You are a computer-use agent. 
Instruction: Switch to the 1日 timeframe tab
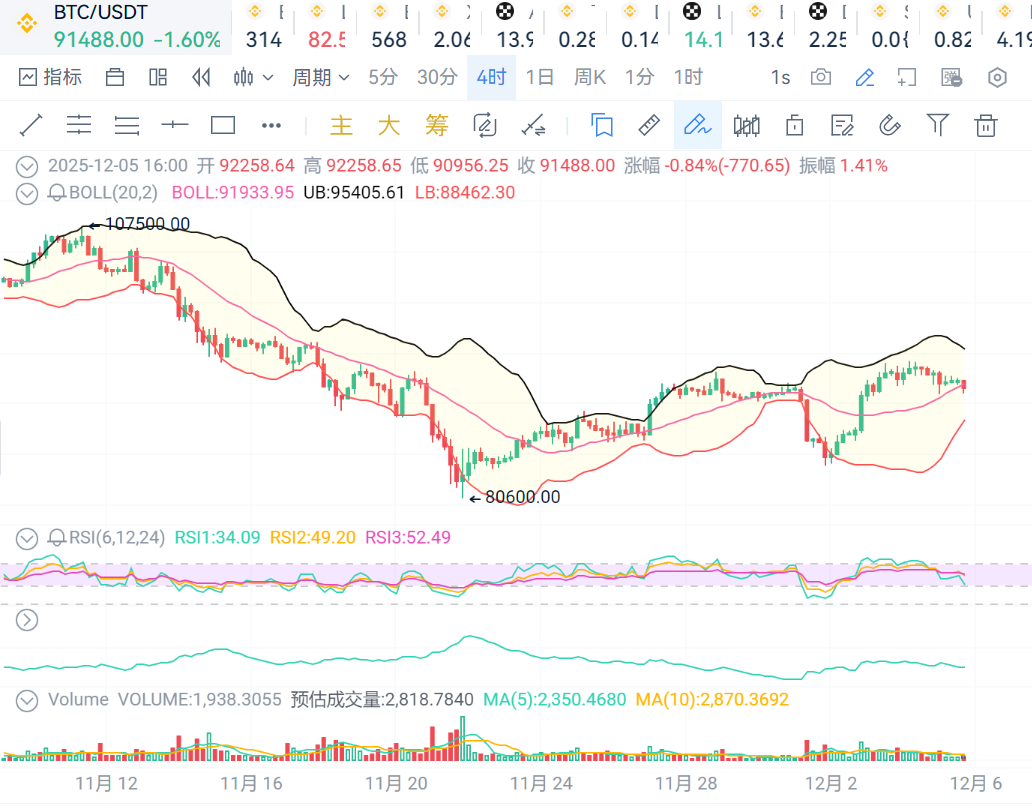point(540,77)
